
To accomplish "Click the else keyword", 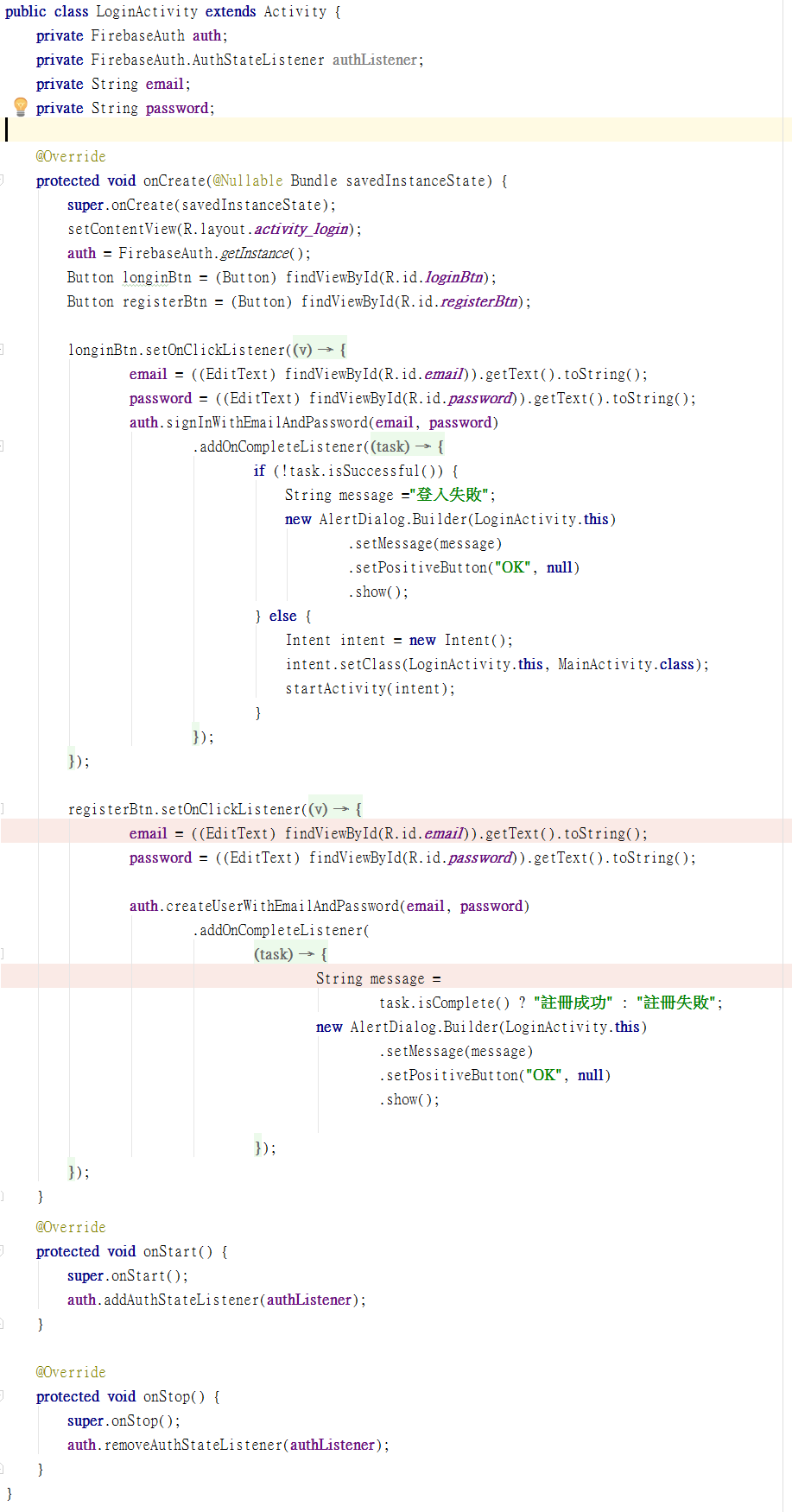I will 282,617.
